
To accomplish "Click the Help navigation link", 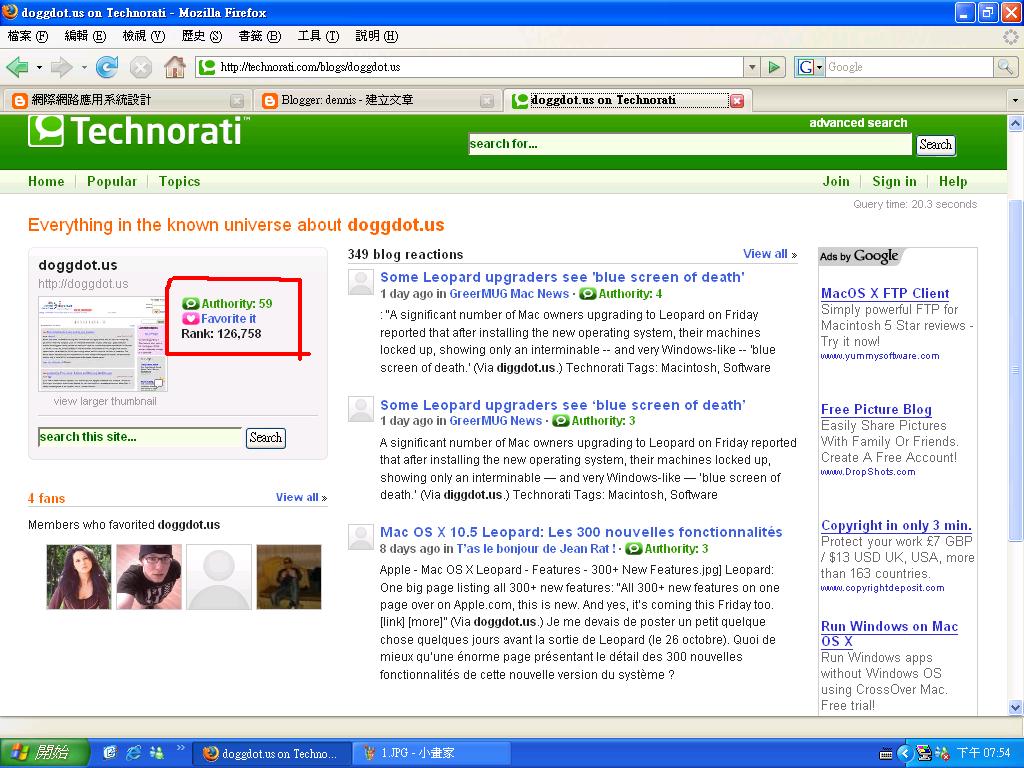I will (953, 182).
